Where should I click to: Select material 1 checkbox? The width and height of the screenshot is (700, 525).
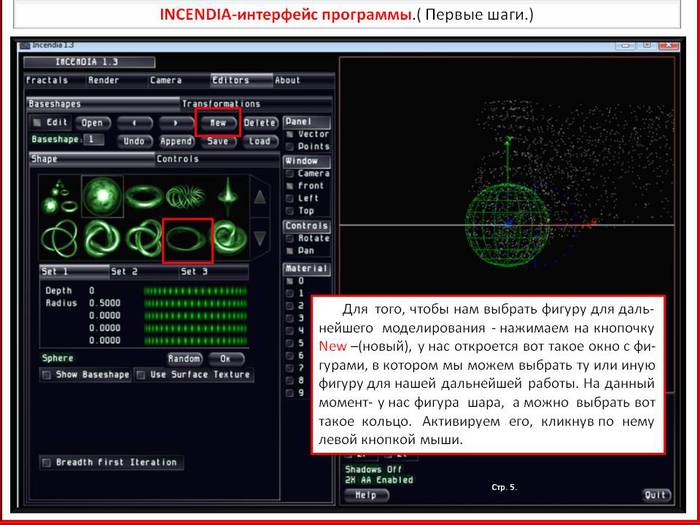click(290, 294)
